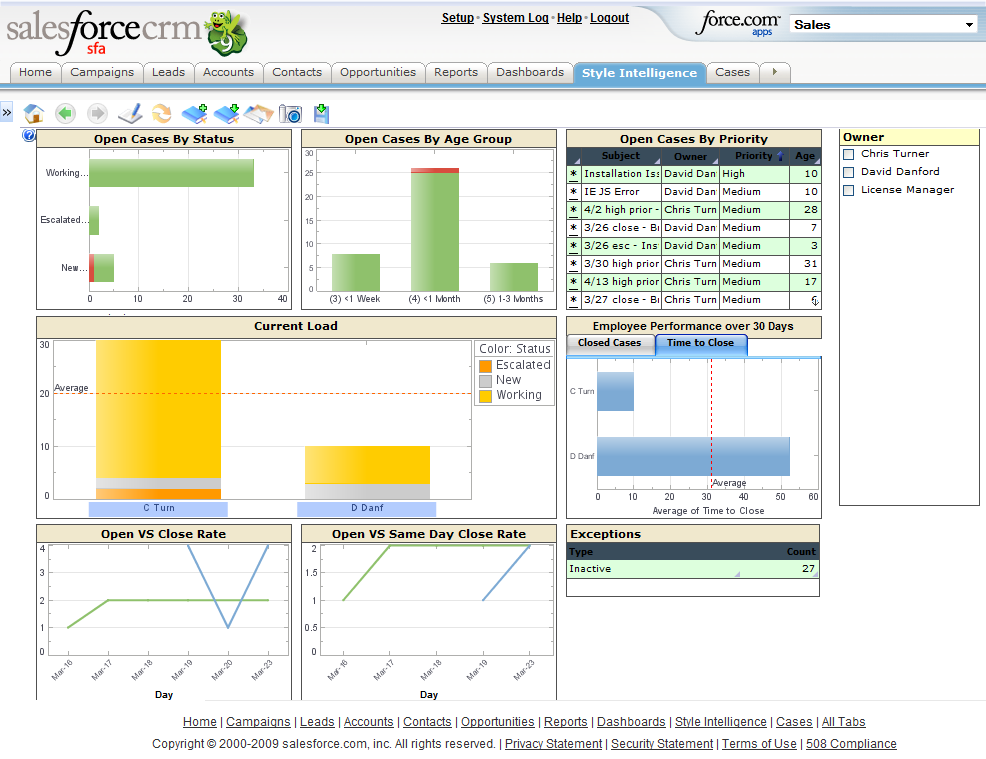Open the Privacy Statement footer link
This screenshot has width=986, height=759.
pyautogui.click(x=553, y=744)
